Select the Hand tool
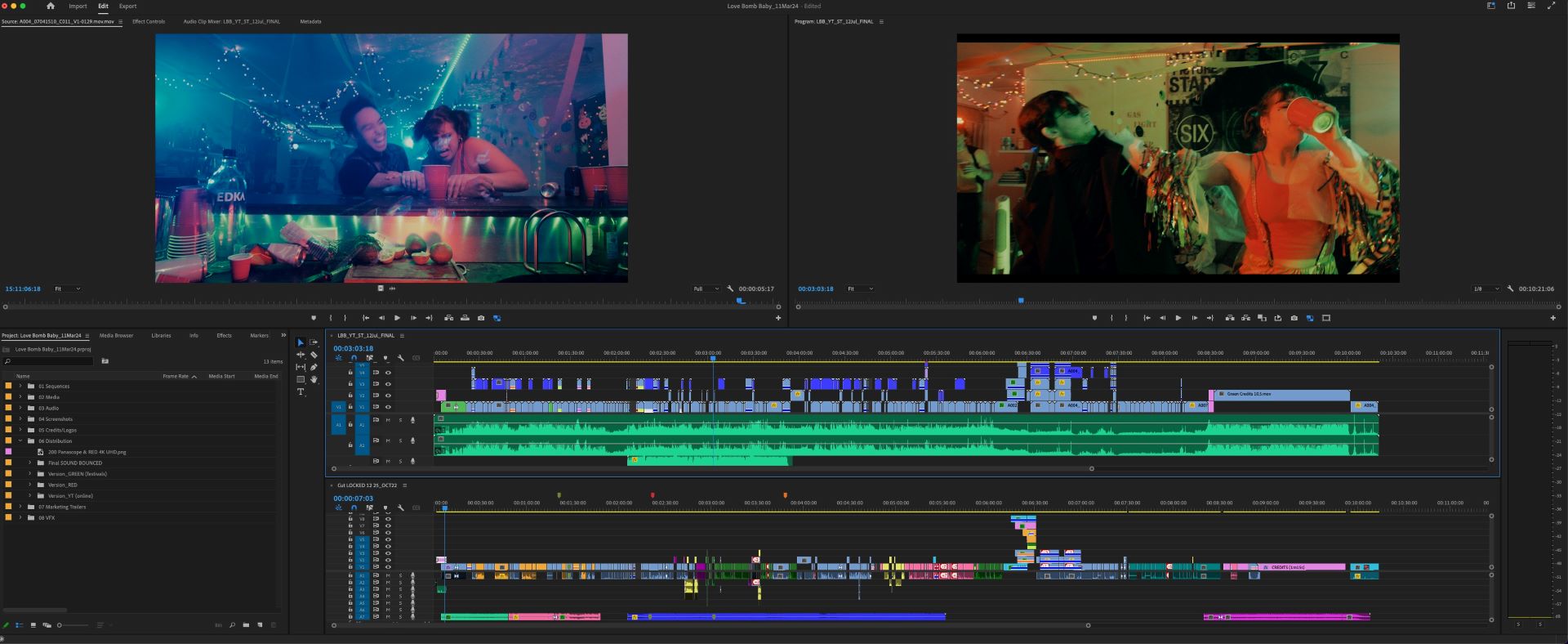This screenshot has height=644, width=1568. pyautogui.click(x=314, y=379)
